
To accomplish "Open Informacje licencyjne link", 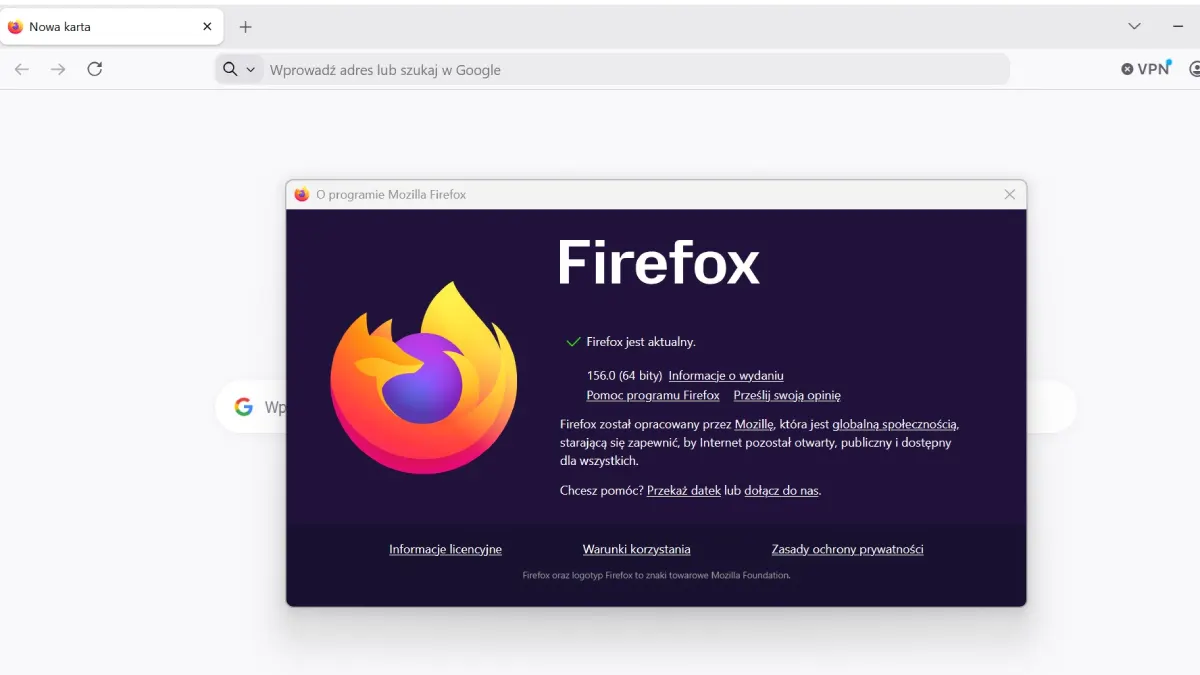I will (x=445, y=550).
